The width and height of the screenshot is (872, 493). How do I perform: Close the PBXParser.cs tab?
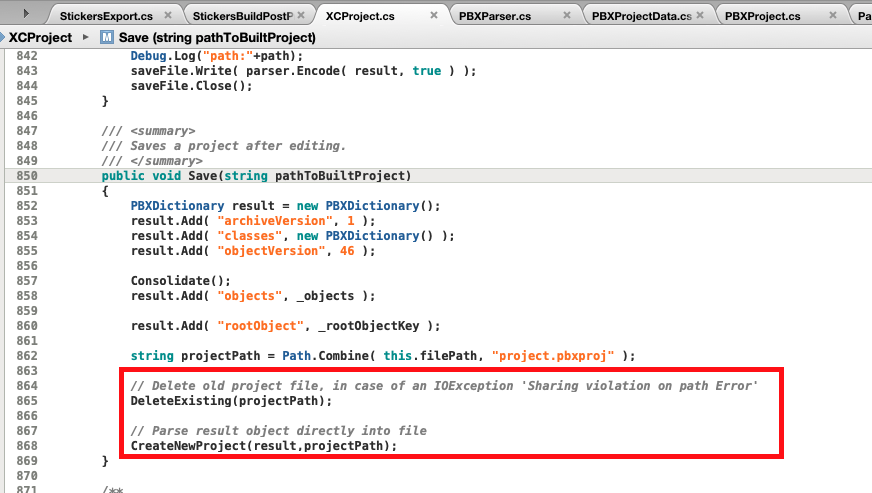coord(567,15)
